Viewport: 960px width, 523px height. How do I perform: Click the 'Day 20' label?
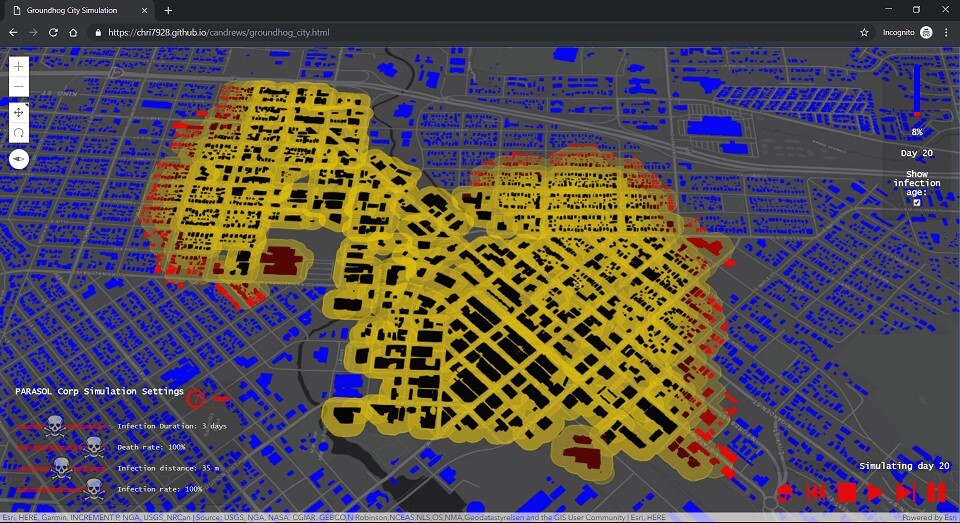tap(917, 153)
